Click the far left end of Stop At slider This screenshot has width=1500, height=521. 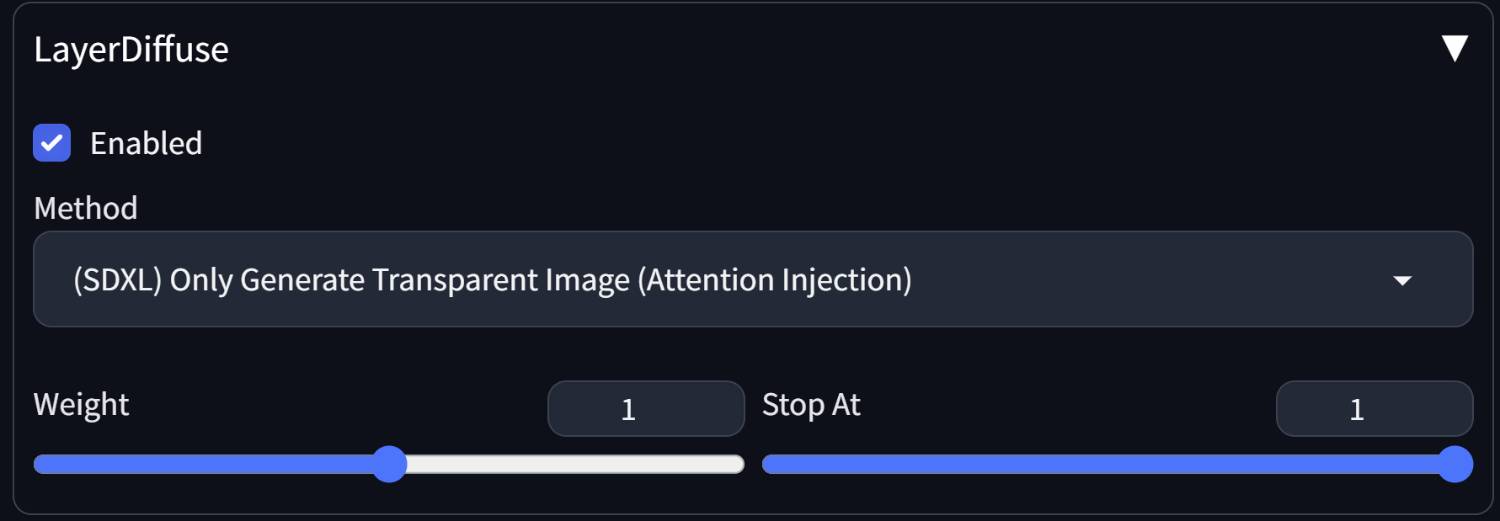coord(767,464)
